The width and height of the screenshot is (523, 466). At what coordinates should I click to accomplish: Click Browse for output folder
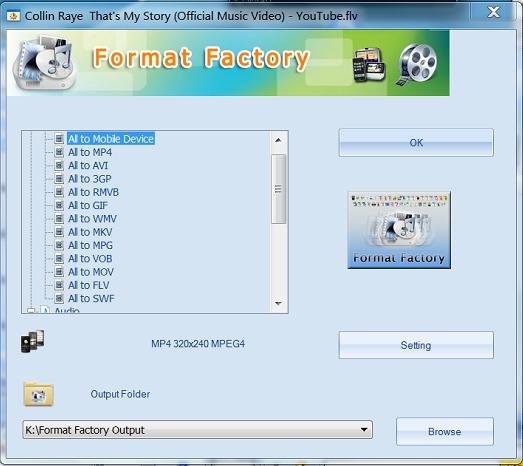[445, 432]
